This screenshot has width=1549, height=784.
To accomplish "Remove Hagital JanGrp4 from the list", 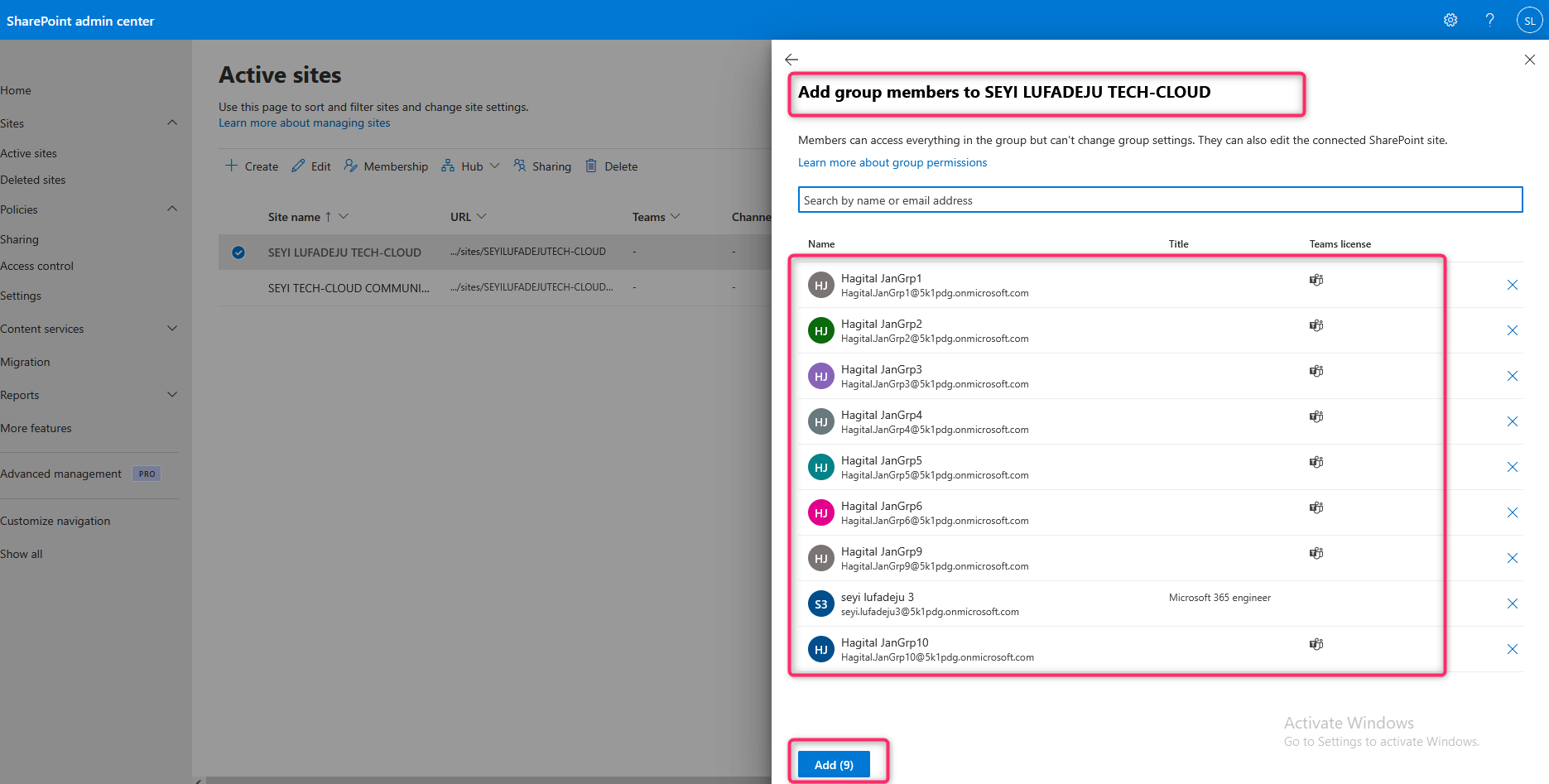I will (x=1513, y=421).
